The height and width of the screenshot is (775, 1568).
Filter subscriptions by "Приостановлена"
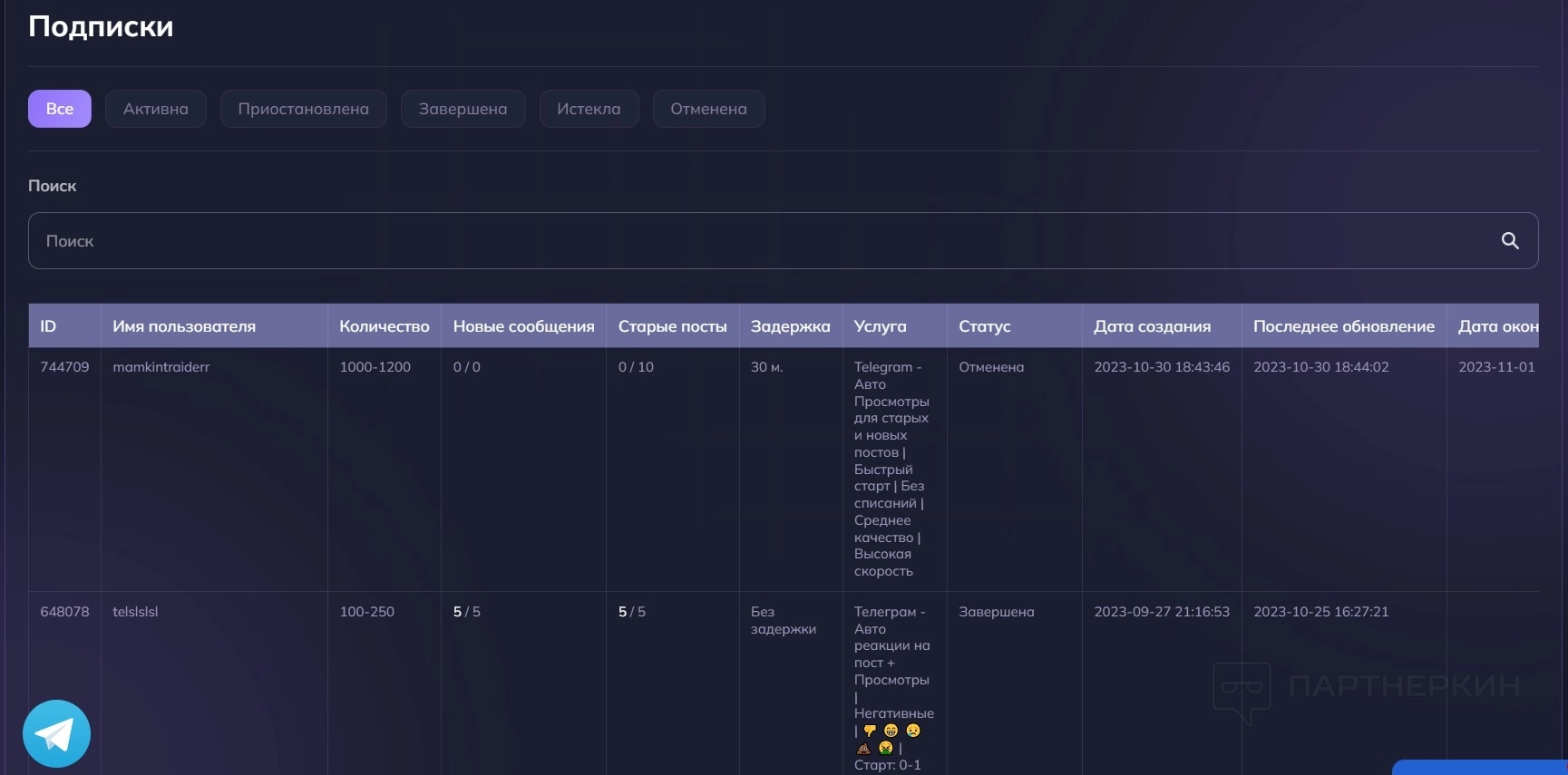(x=303, y=109)
